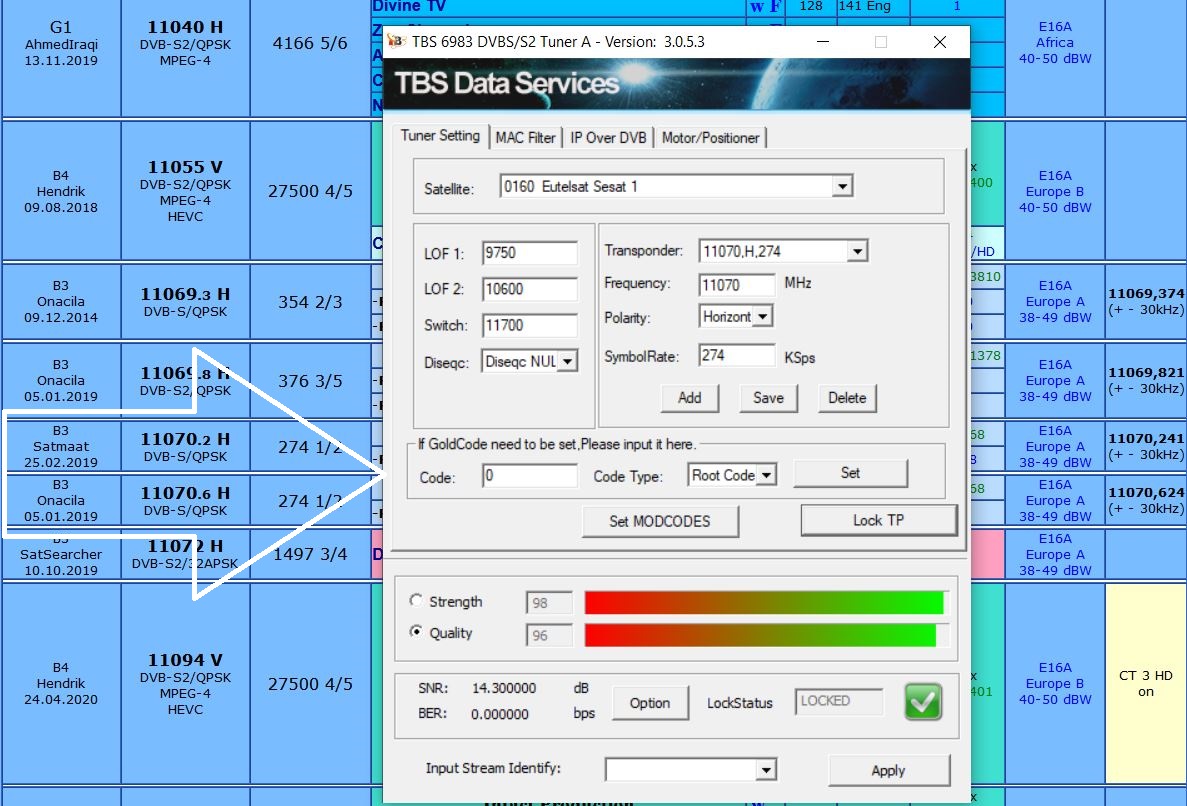Click the B3 Satmaat 25.02.2019 cell
The height and width of the screenshot is (806, 1187).
click(x=61, y=447)
